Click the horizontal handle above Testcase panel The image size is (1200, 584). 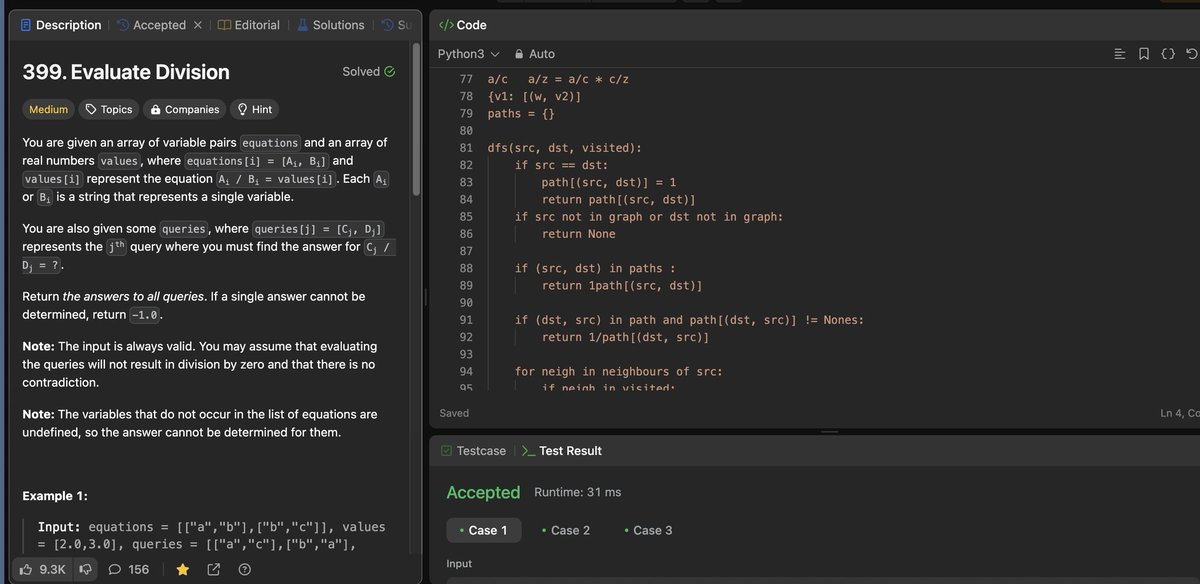(x=829, y=432)
